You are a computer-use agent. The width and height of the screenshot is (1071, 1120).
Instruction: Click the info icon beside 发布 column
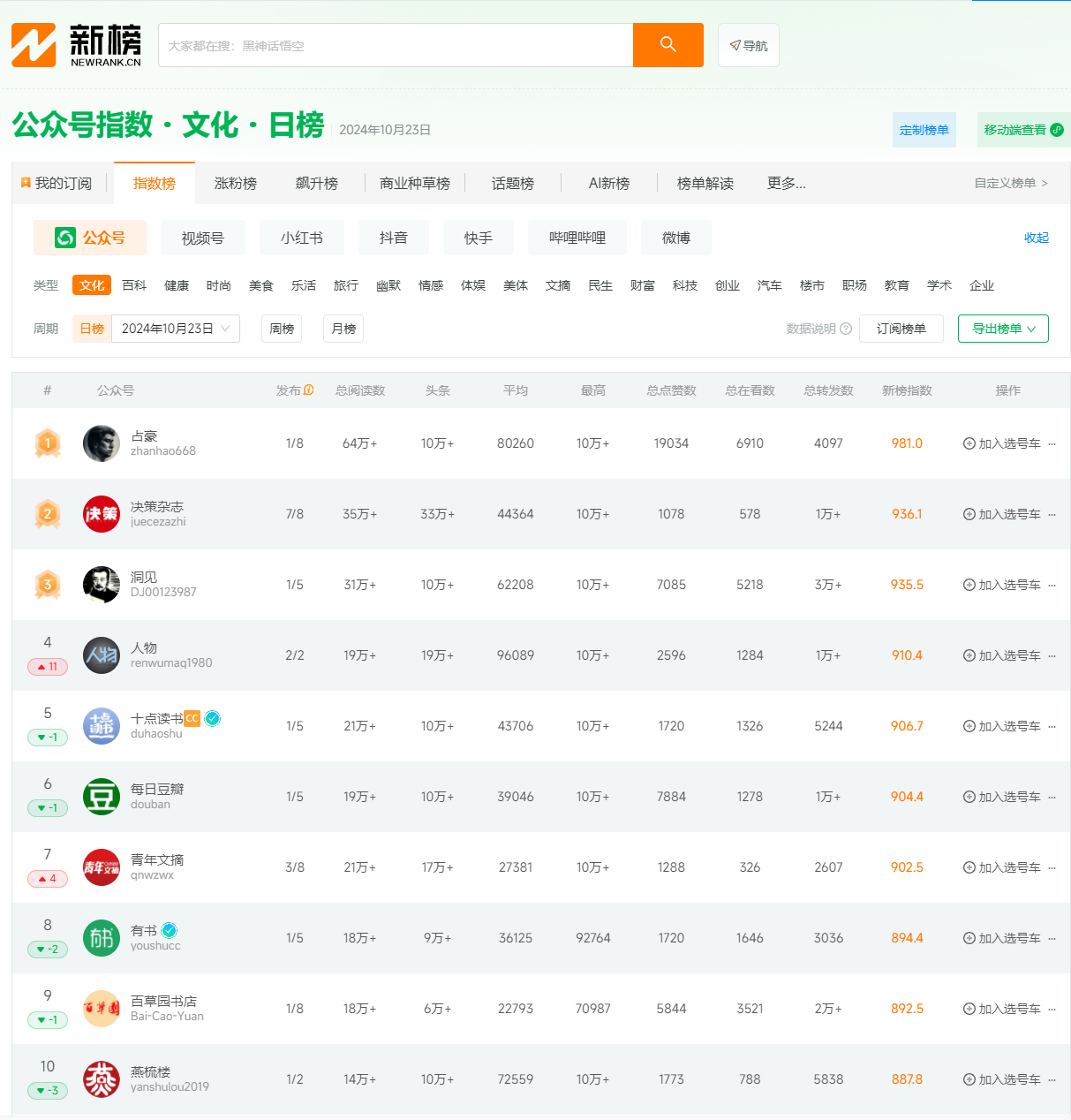[309, 390]
